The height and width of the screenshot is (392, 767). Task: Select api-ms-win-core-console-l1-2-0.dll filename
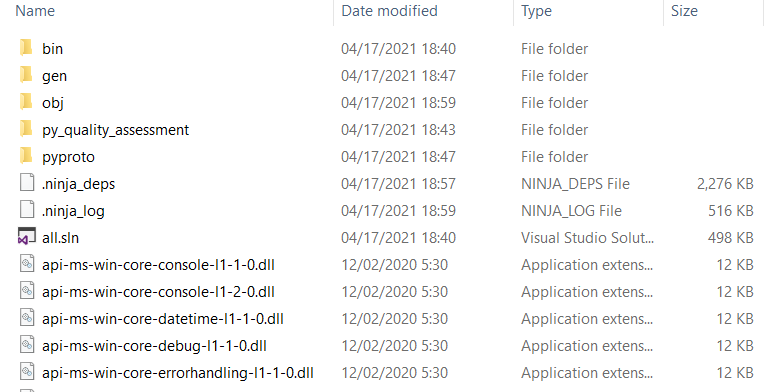coord(158,292)
